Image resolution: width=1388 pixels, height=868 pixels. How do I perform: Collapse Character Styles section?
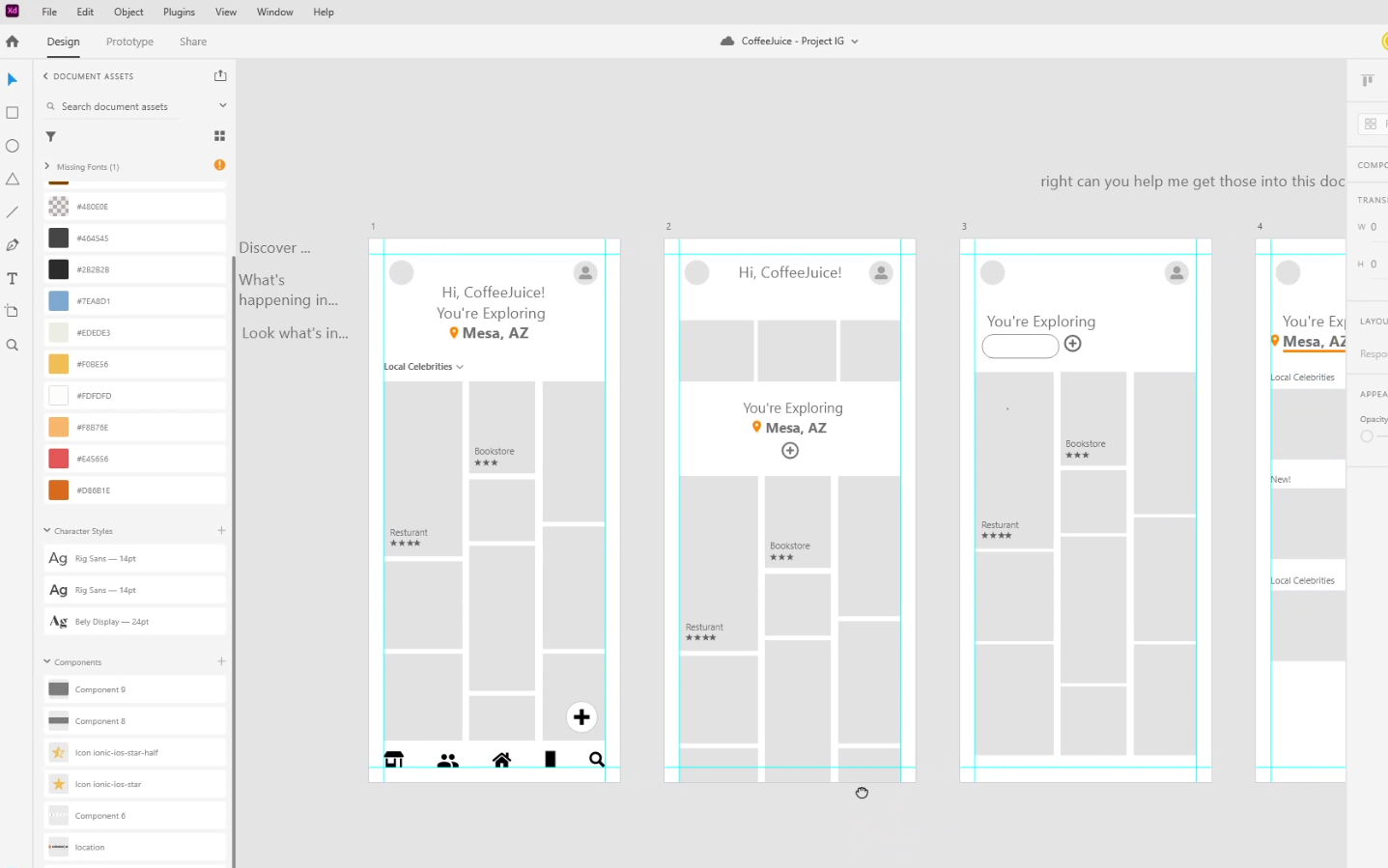[46, 530]
